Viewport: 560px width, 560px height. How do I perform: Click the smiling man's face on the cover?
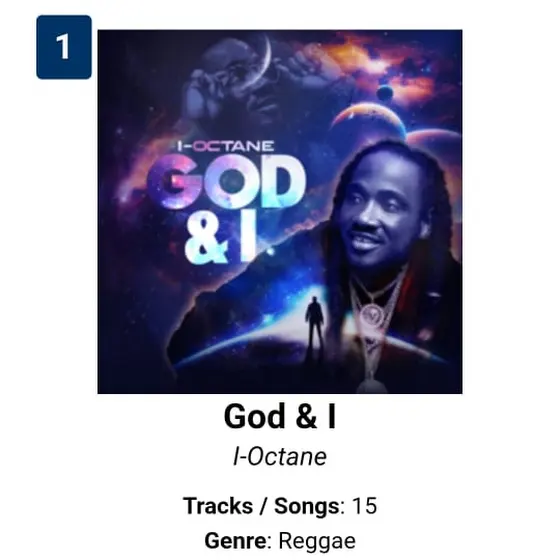[x=379, y=210]
